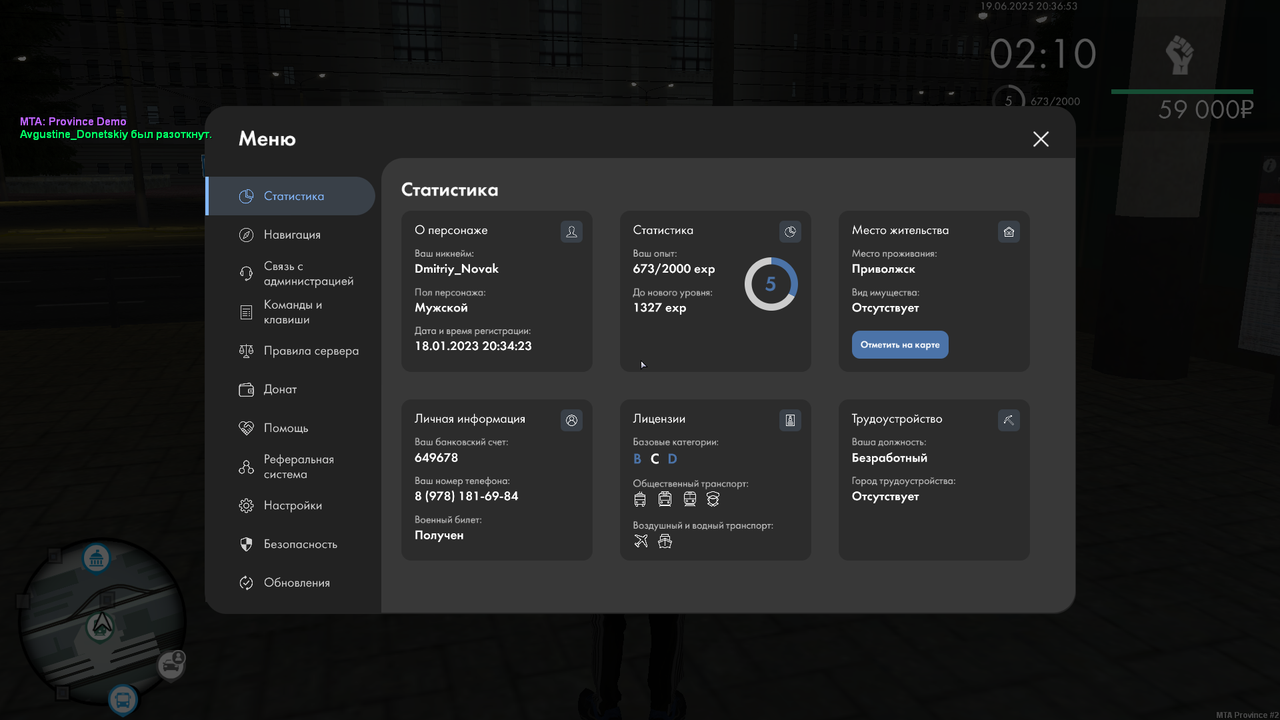Click the tram license icon
Viewport: 1280px width, 720px height.
[x=665, y=499]
